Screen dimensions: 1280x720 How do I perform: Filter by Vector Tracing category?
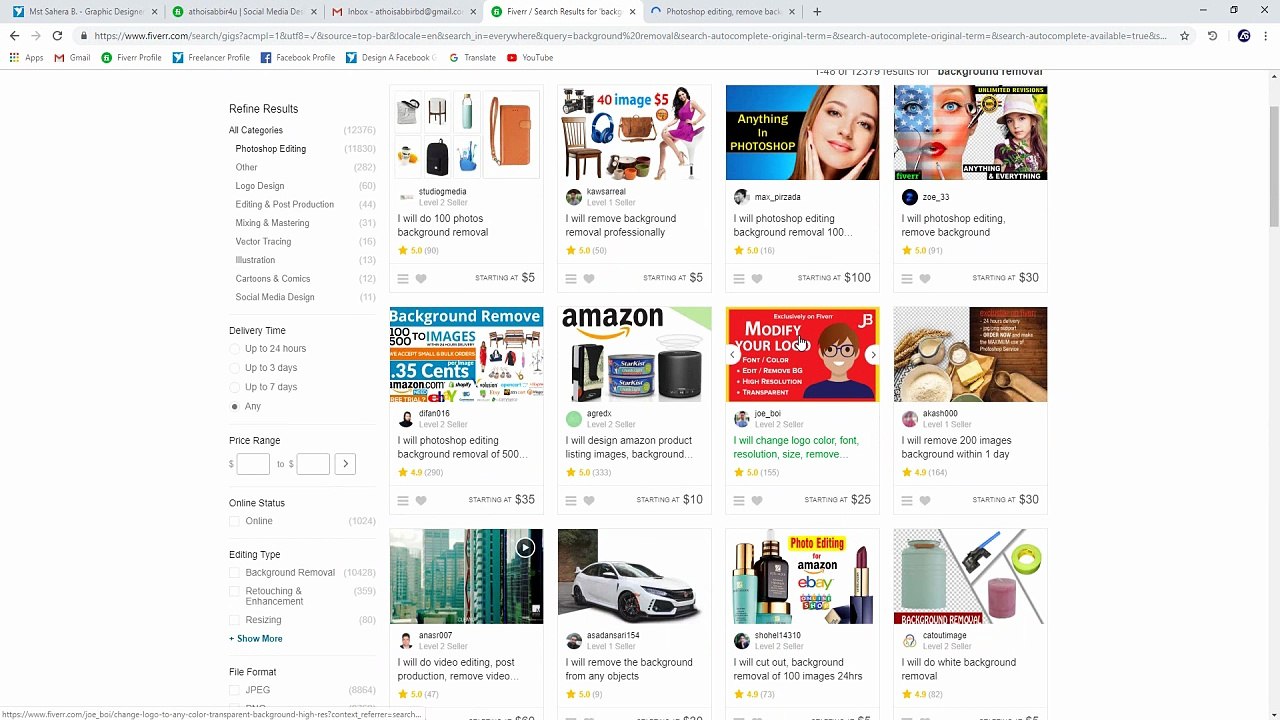click(263, 242)
